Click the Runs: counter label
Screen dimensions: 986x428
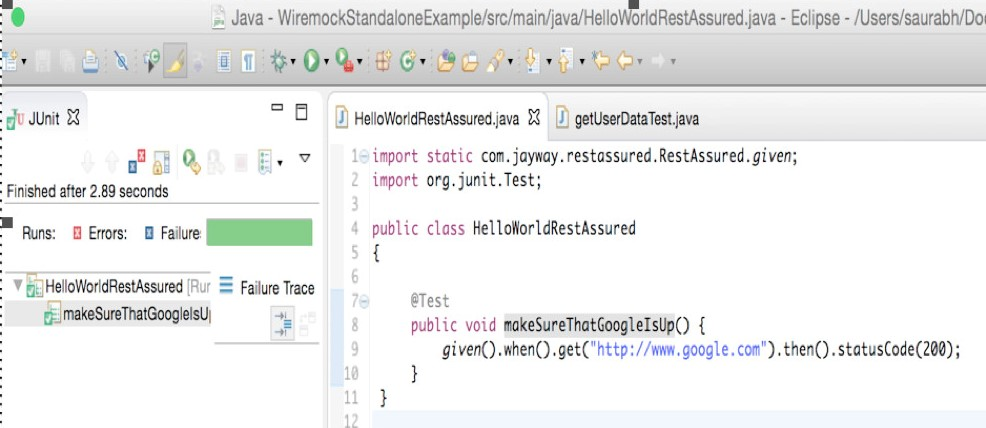pyautogui.click(x=39, y=234)
